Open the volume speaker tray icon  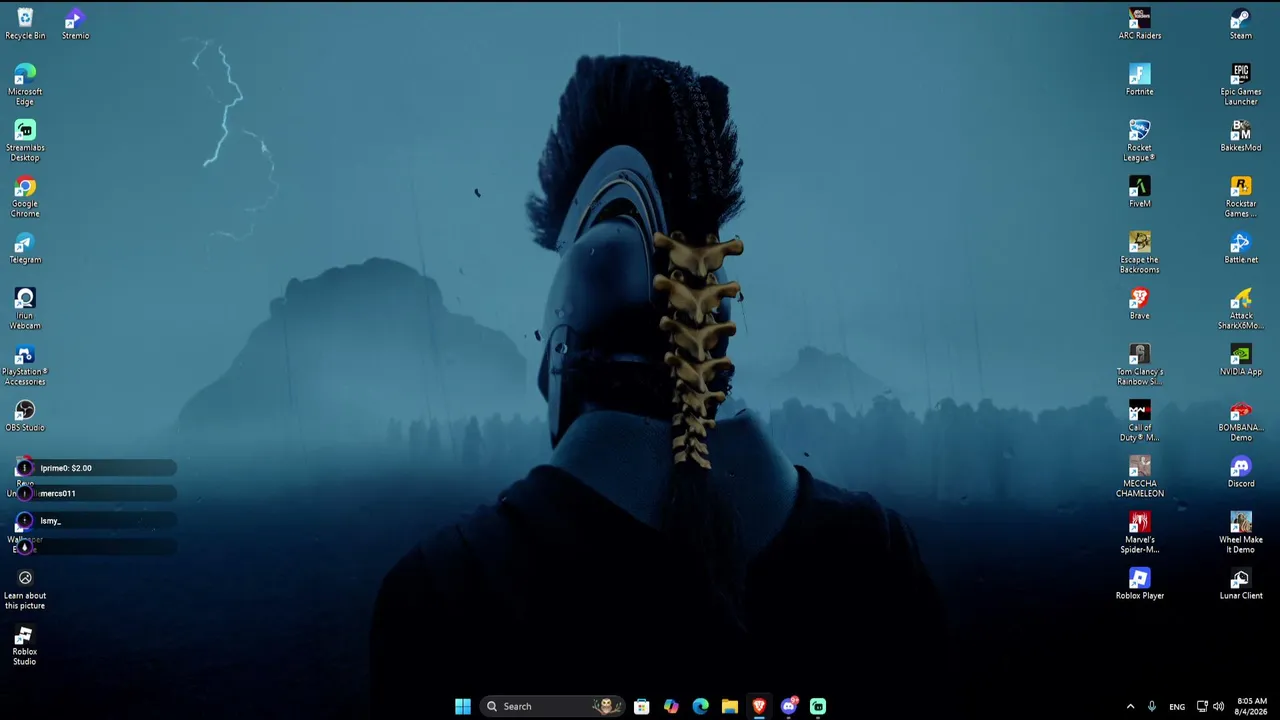pyautogui.click(x=1218, y=706)
